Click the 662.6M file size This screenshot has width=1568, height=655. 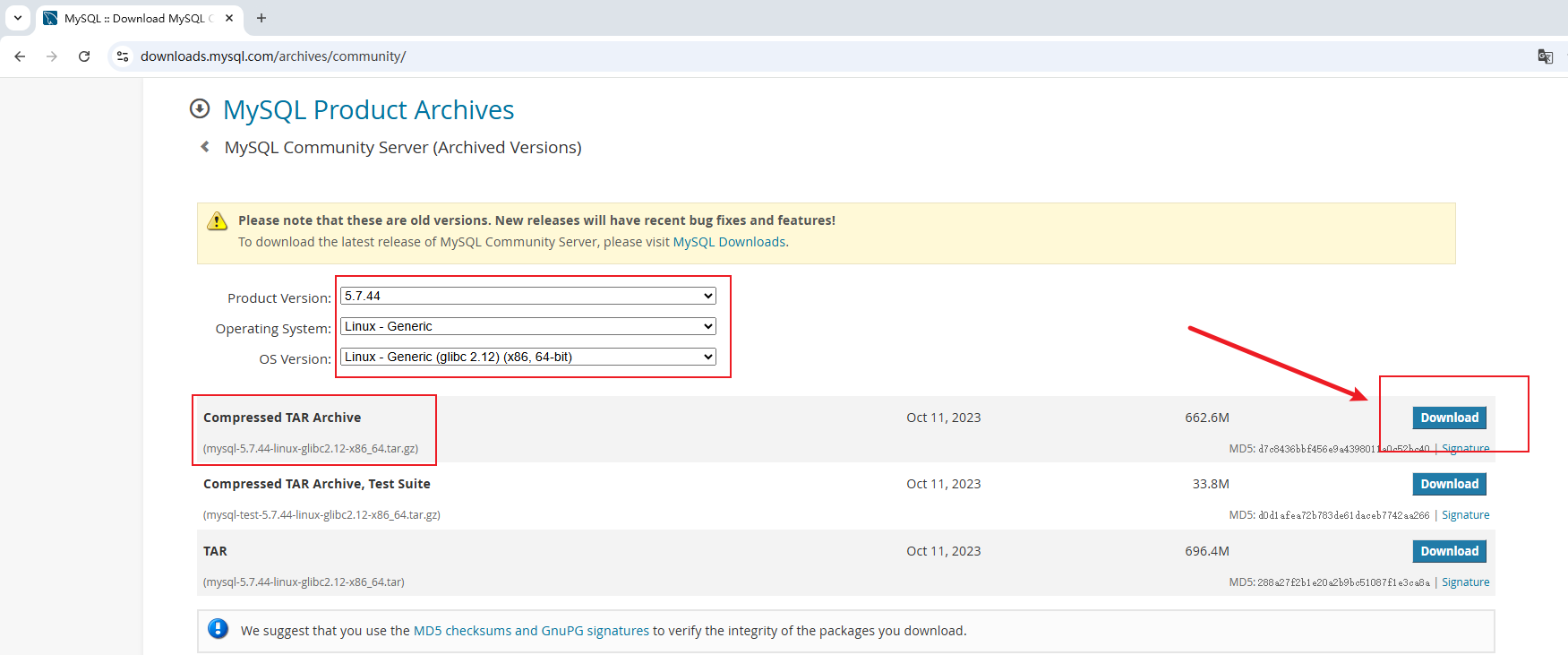(1207, 418)
